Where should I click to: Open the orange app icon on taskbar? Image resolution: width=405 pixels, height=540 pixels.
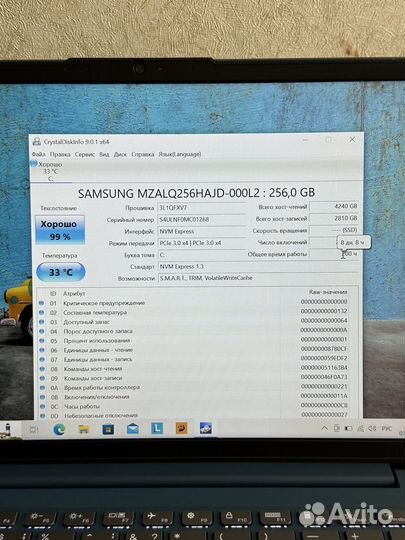point(181,428)
